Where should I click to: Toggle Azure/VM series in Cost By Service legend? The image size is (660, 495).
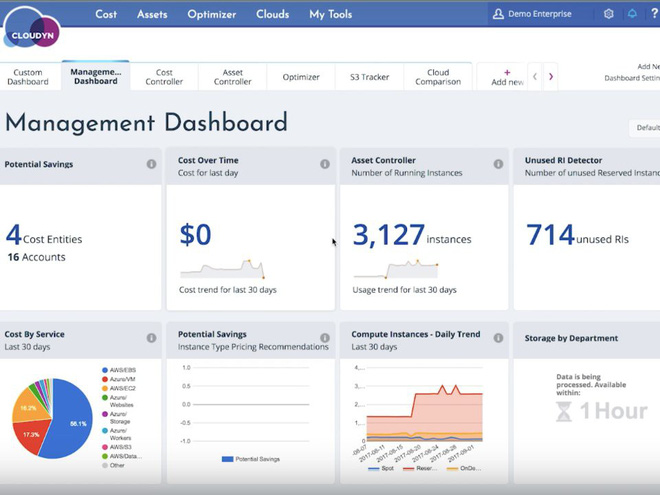(x=118, y=380)
